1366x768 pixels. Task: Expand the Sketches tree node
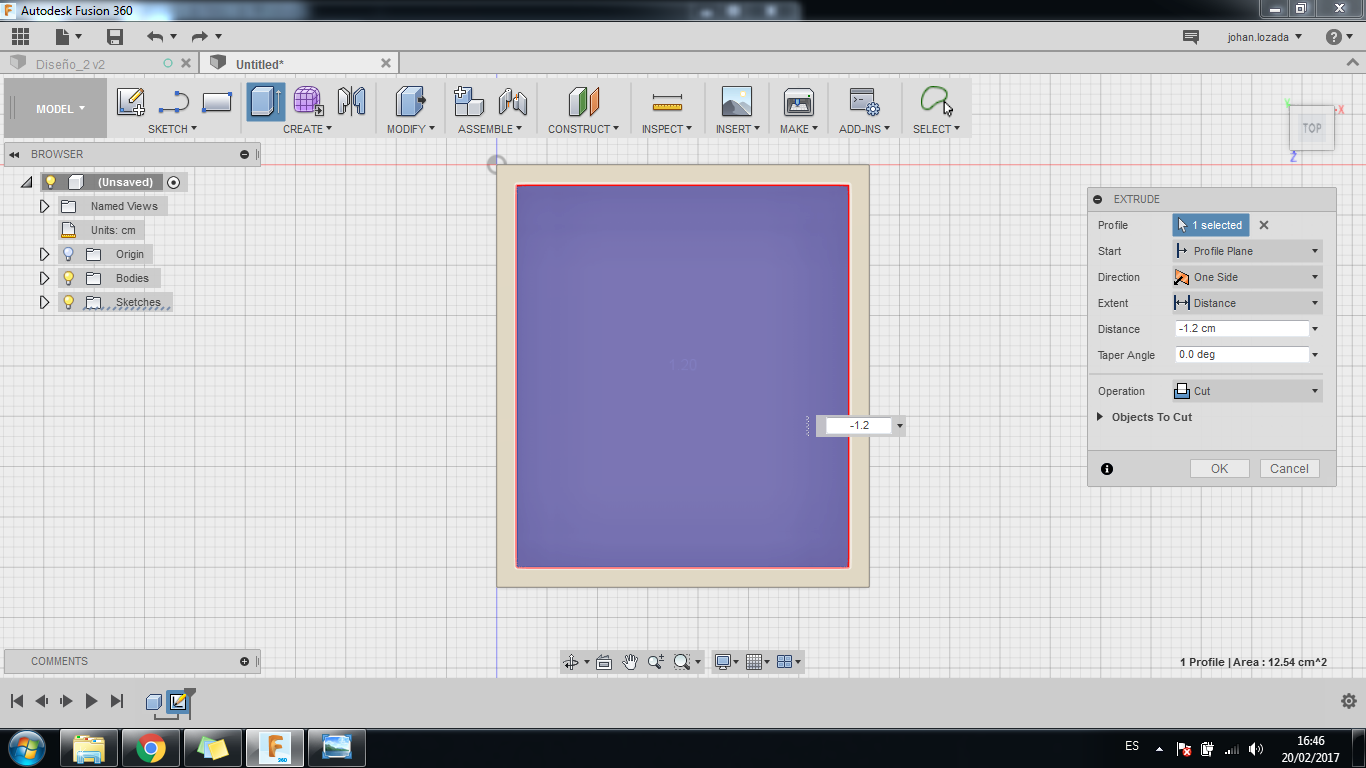point(44,302)
